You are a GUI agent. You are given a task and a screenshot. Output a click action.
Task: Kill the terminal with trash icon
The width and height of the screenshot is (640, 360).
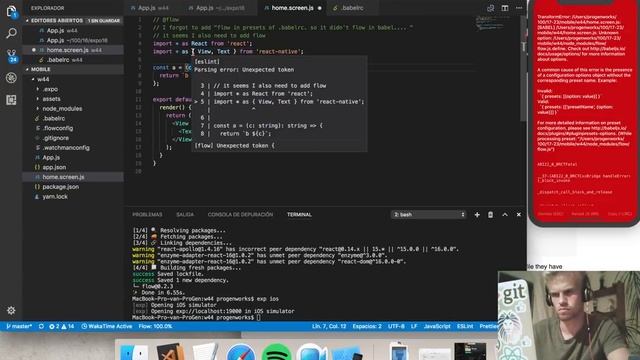point(490,215)
